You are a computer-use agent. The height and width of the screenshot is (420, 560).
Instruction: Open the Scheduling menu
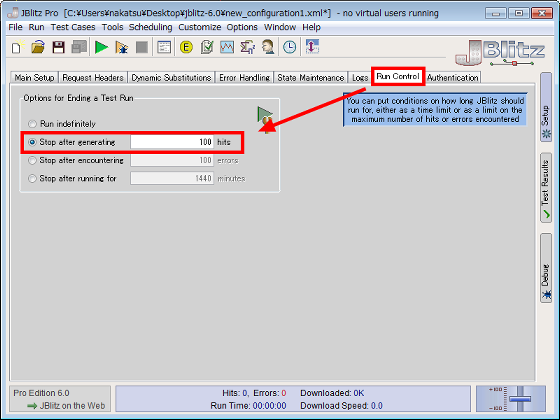click(x=150, y=27)
